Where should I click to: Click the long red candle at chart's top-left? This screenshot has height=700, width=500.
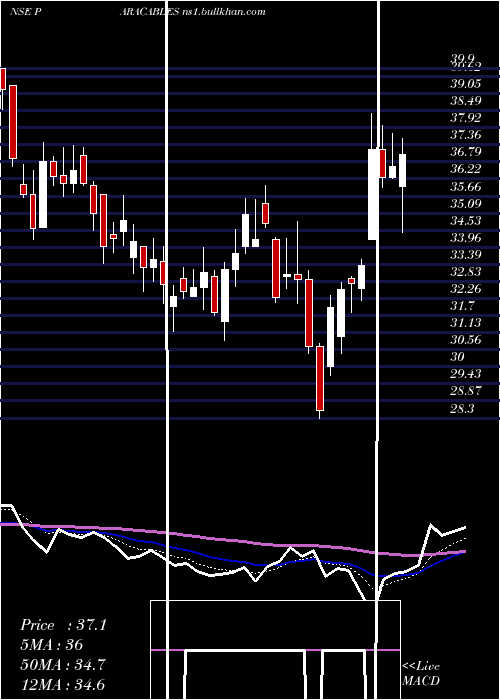pos(13,122)
